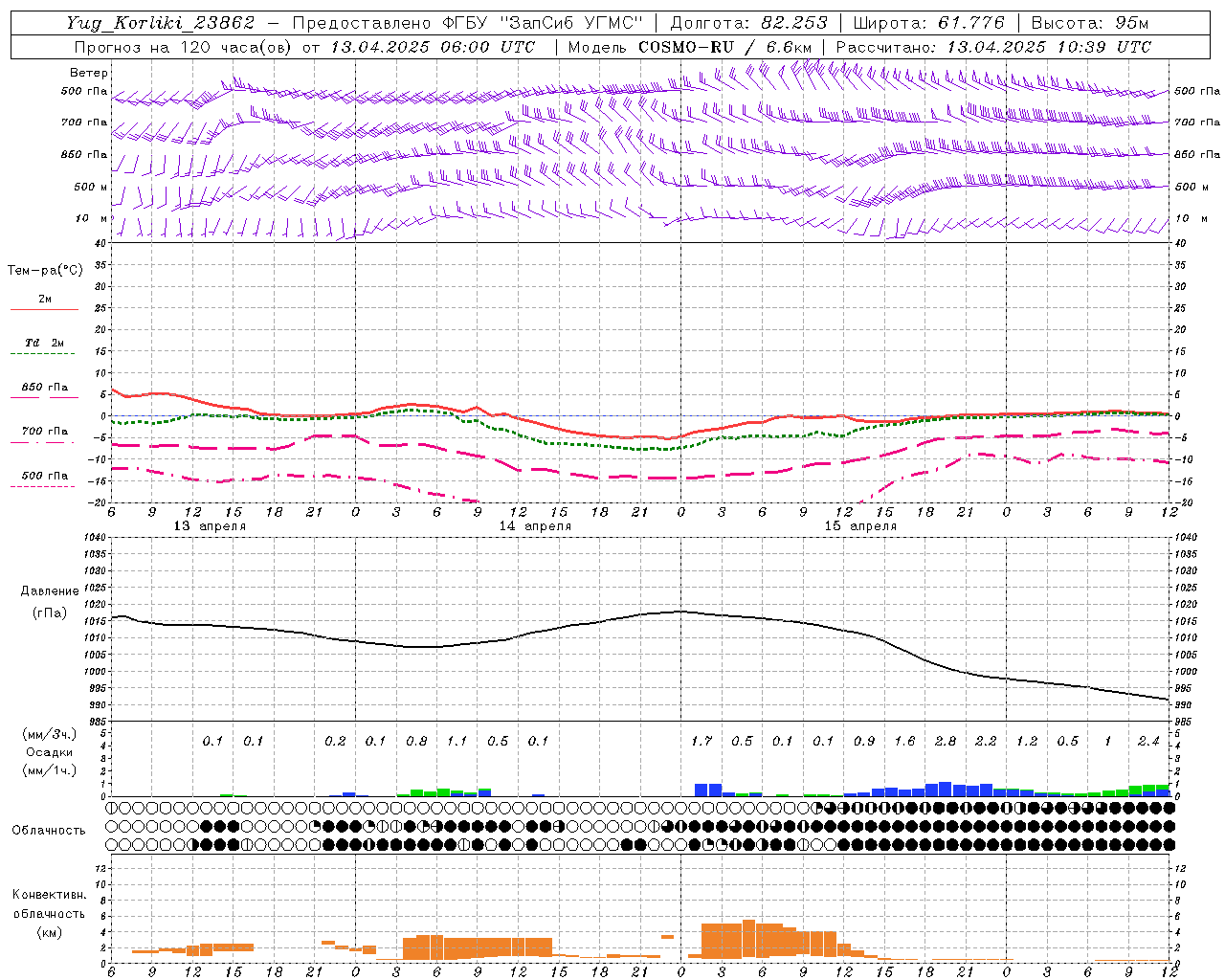Select the 700 гПа entry in temperature legend
This screenshot has width=1225, height=980.
45,432
